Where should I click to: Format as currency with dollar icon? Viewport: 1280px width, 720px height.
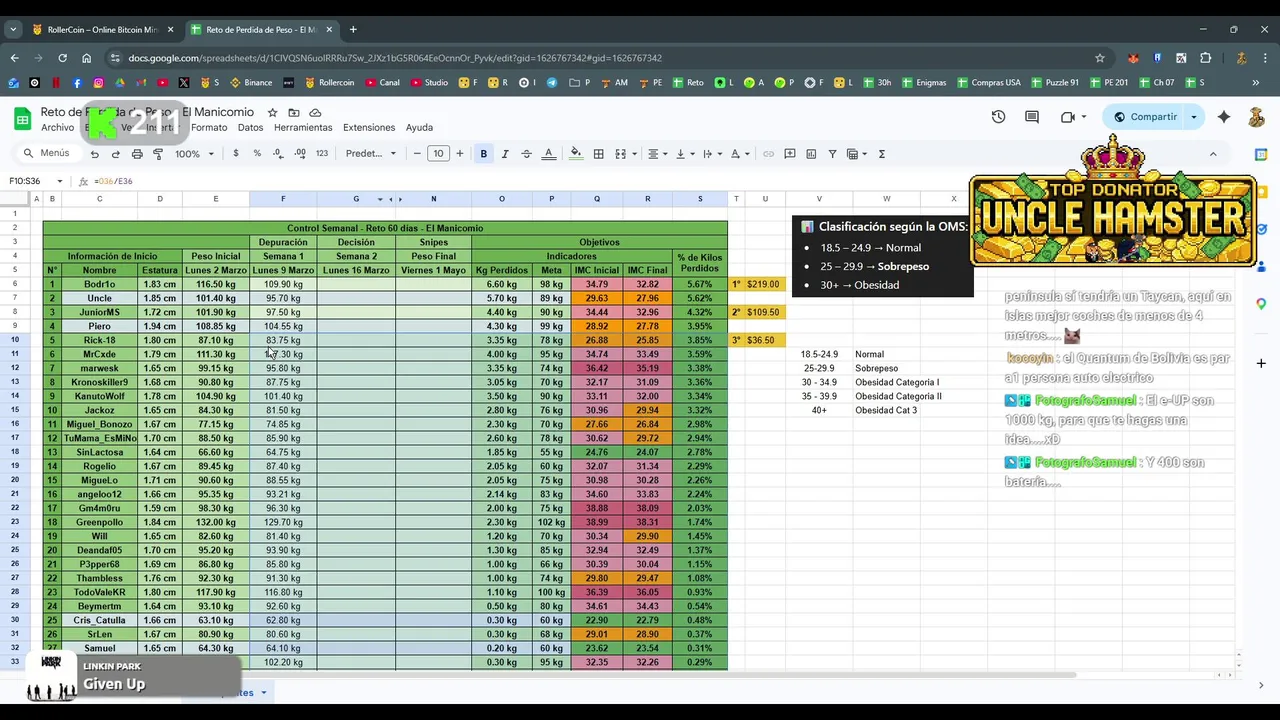236,154
